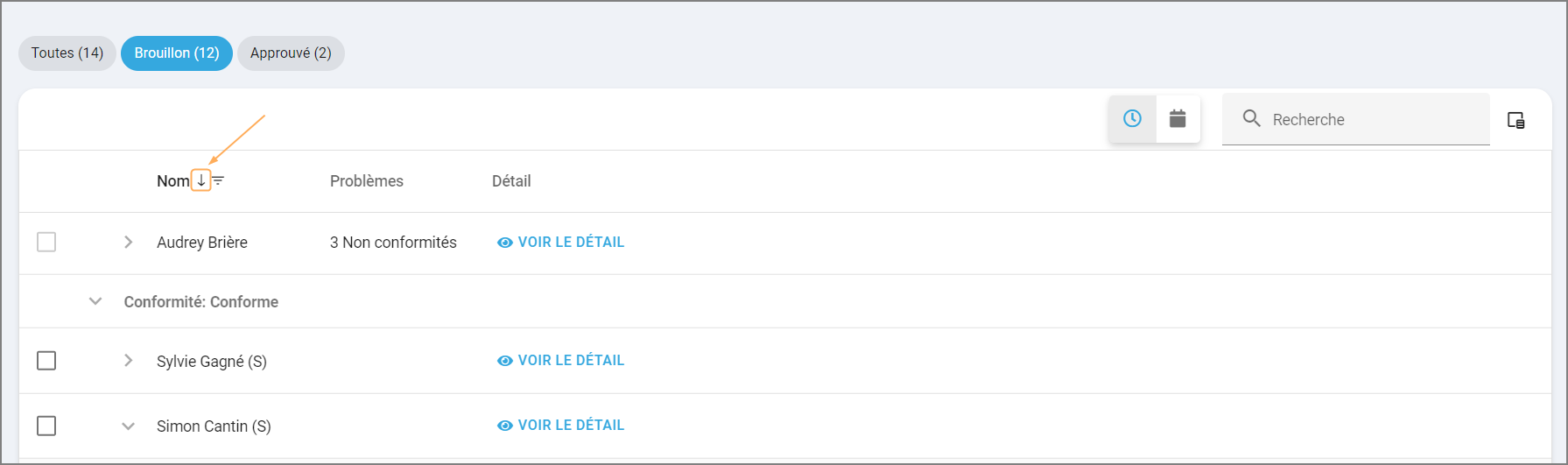Tick the Simon Cantin (S) checkbox
Image resolution: width=1568 pixels, height=465 pixels.
click(x=46, y=426)
